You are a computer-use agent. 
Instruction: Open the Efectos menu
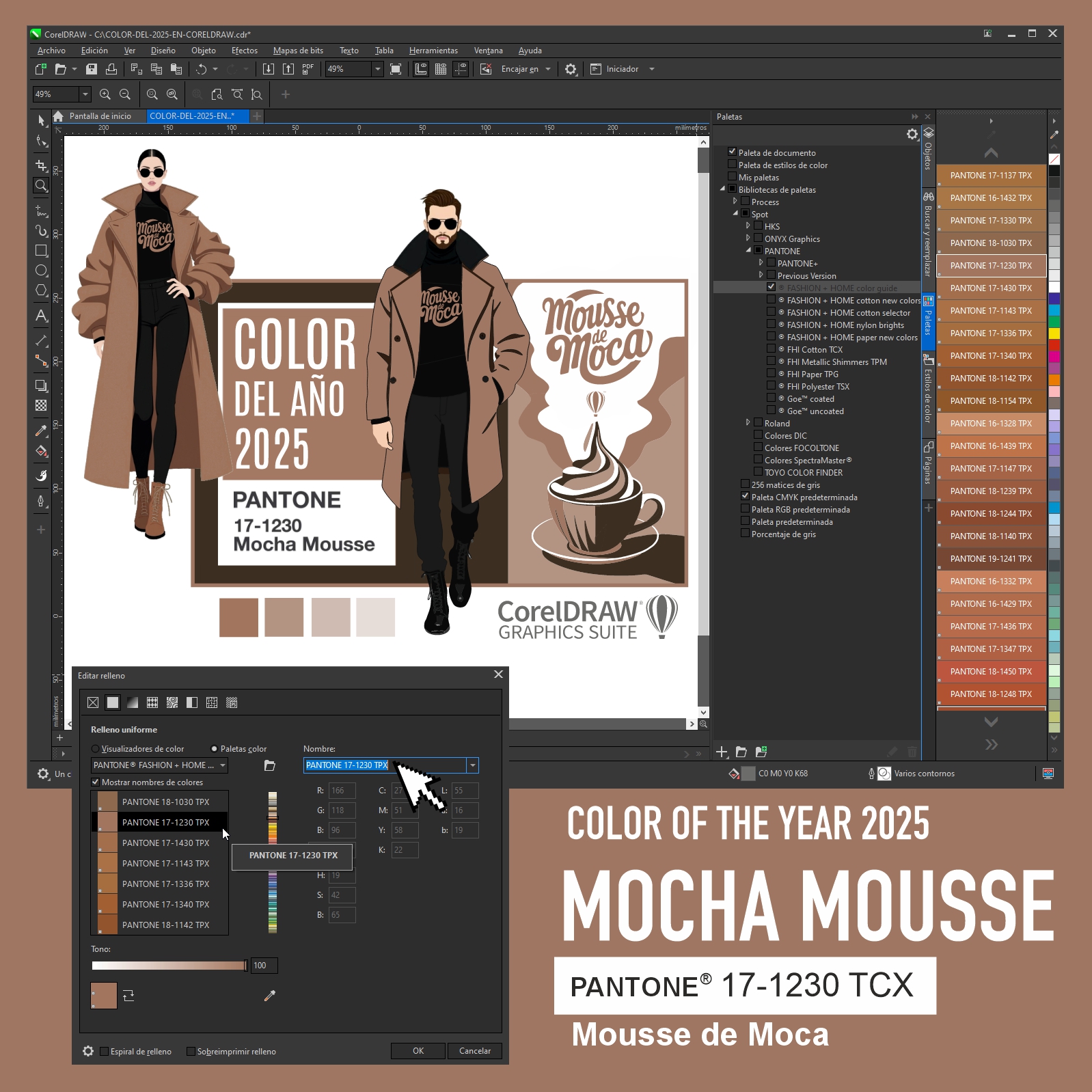(244, 51)
